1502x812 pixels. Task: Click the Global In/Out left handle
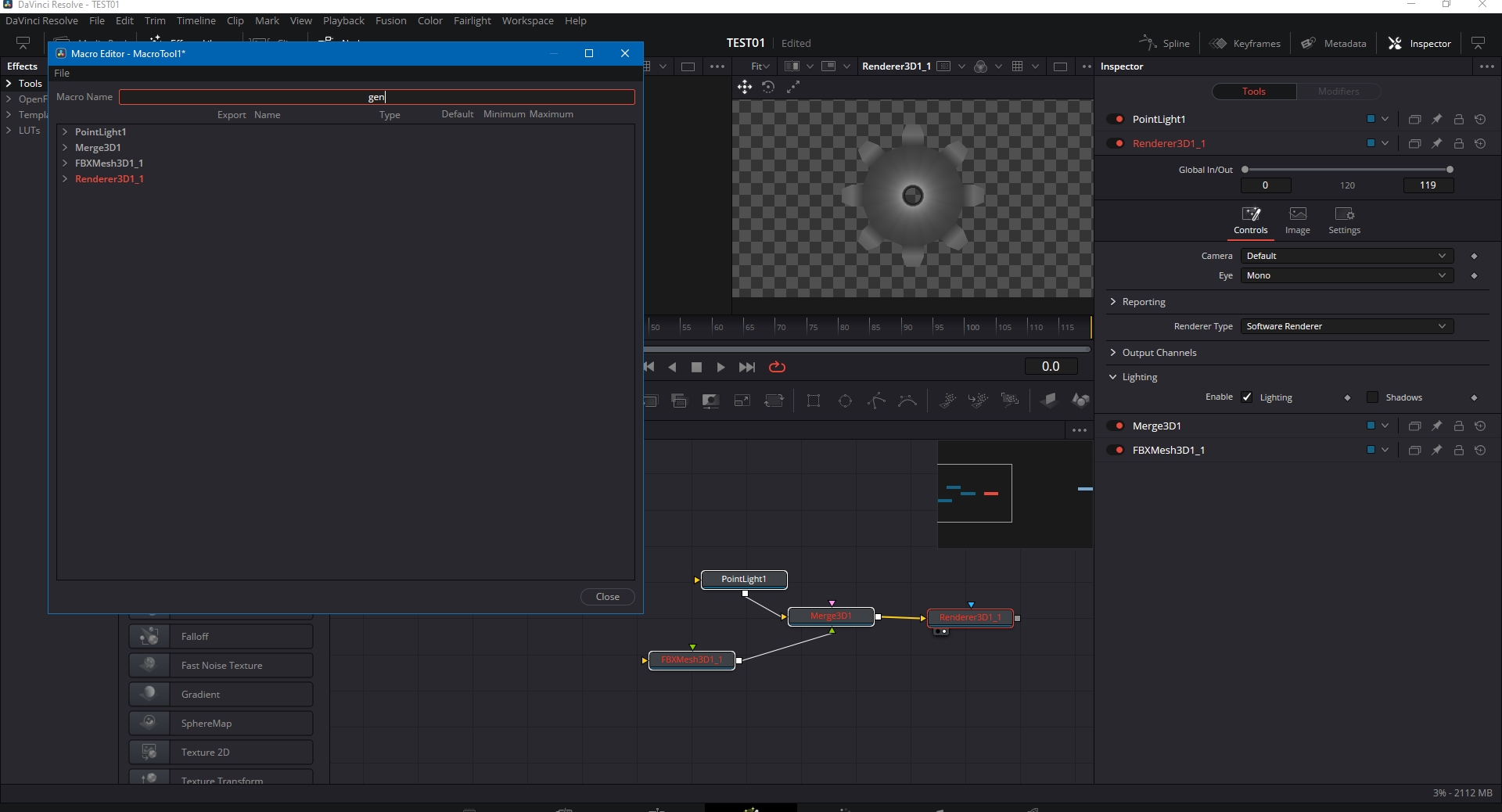1245,170
